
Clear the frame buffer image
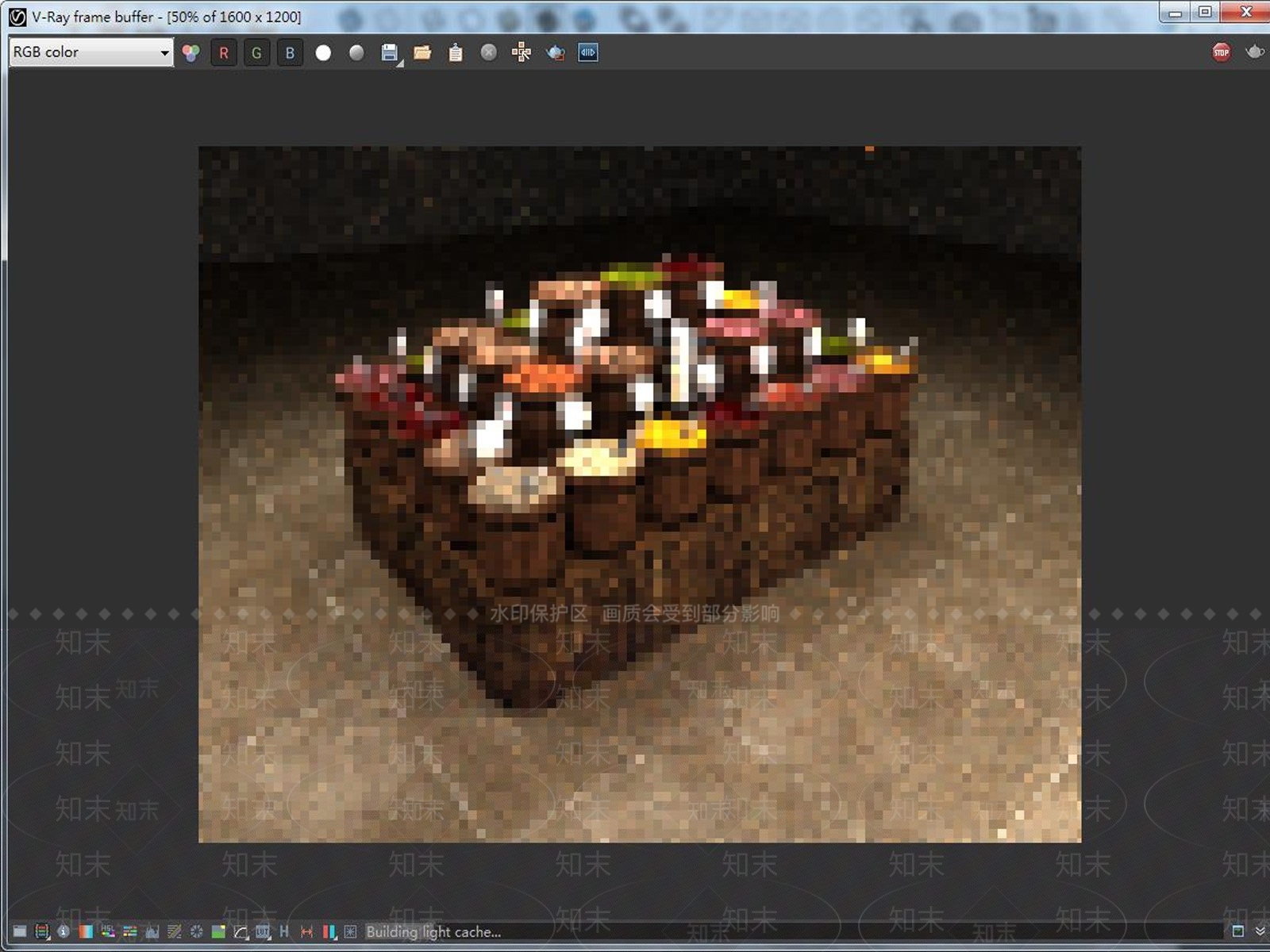(489, 53)
